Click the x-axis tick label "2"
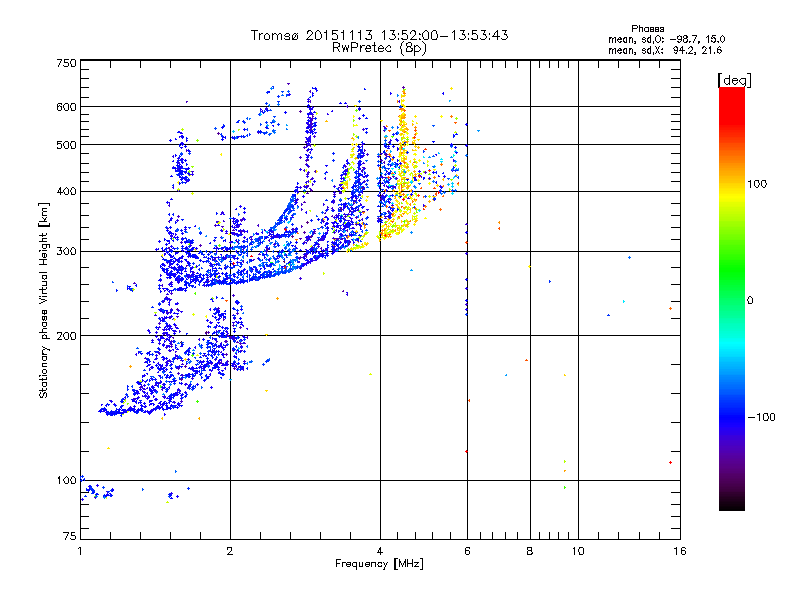This screenshot has width=800, height=600. click(230, 551)
